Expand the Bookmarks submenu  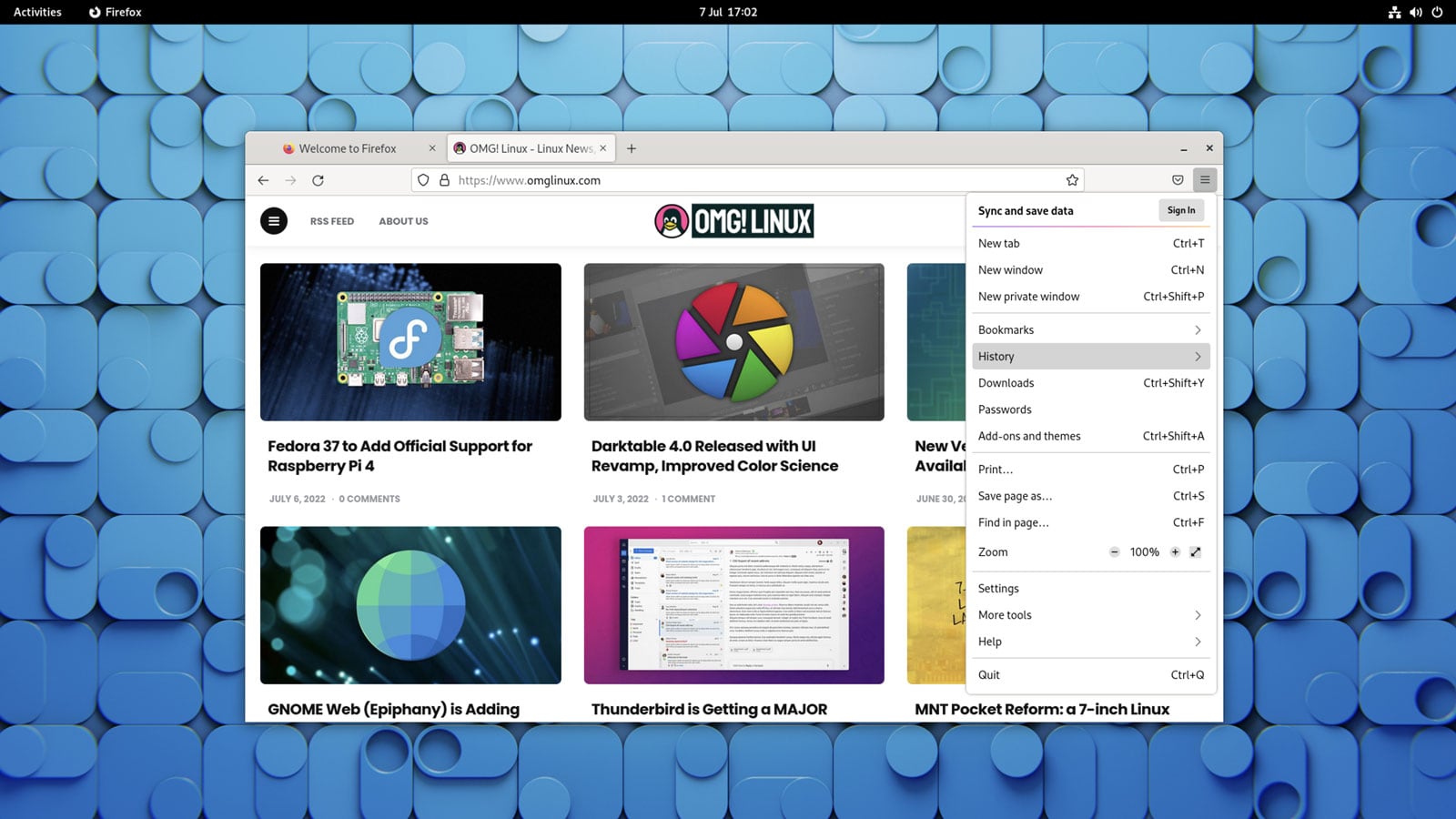[1091, 330]
